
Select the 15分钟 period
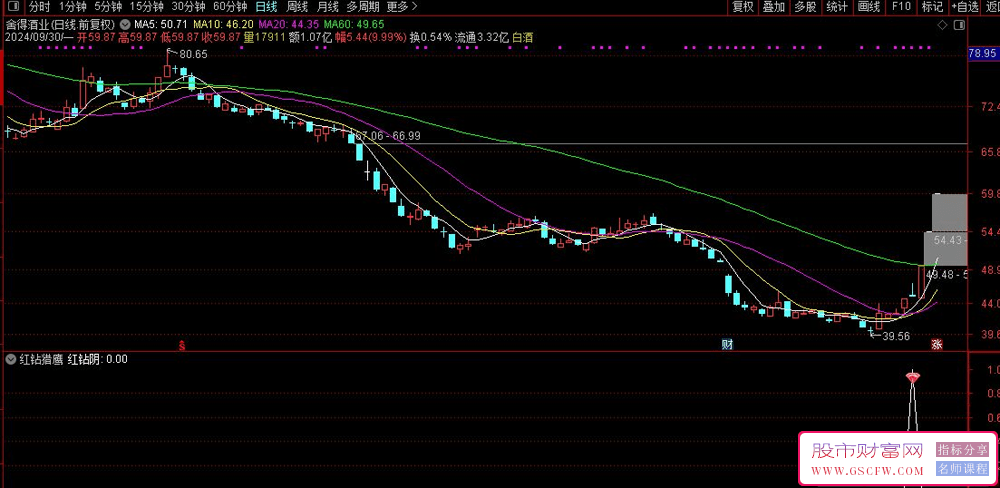pyautogui.click(x=146, y=7)
